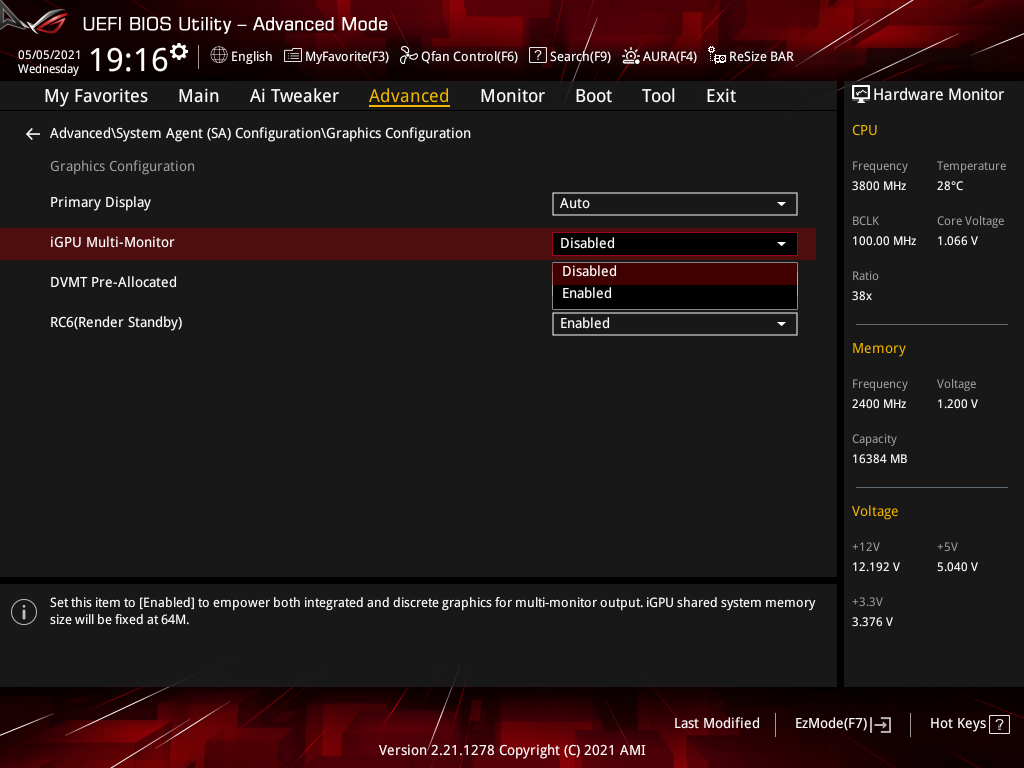Open the clock settings gear icon
Image resolution: width=1024 pixels, height=768 pixels.
click(x=179, y=52)
